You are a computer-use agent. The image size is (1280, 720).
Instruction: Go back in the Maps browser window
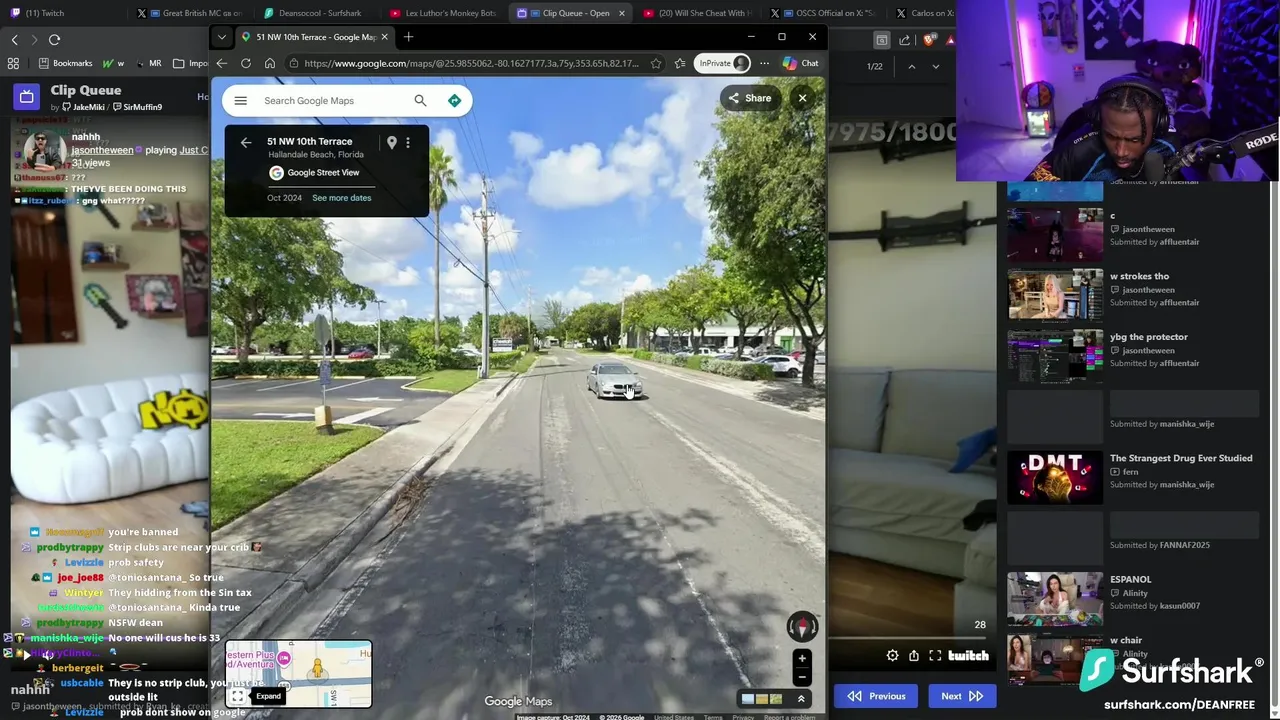222,63
